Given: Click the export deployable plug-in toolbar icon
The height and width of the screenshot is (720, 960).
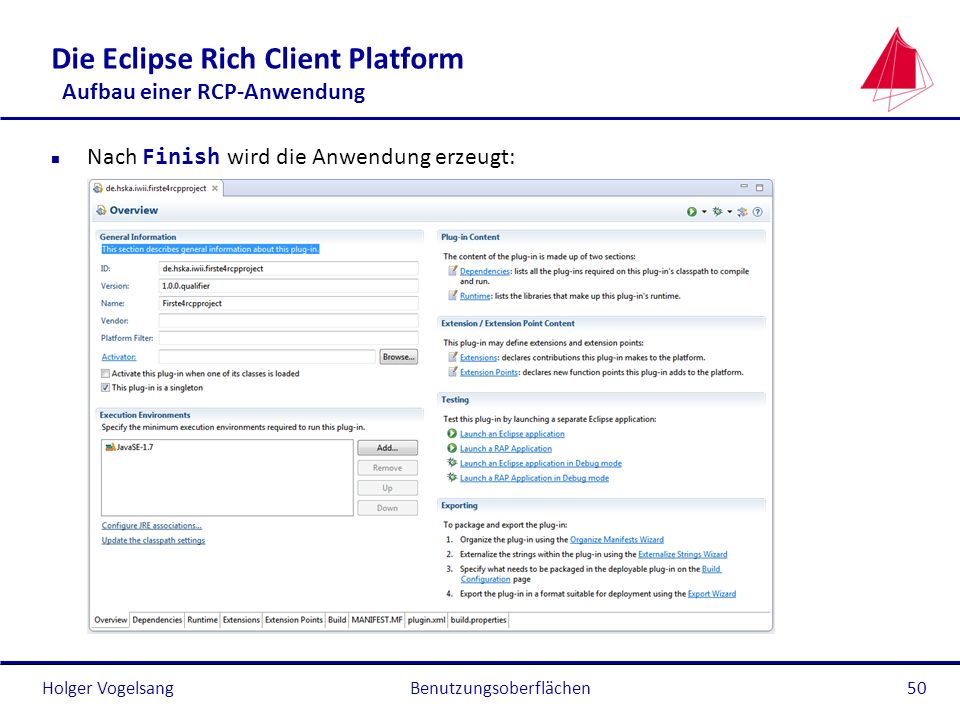Looking at the screenshot, I should tap(743, 212).
